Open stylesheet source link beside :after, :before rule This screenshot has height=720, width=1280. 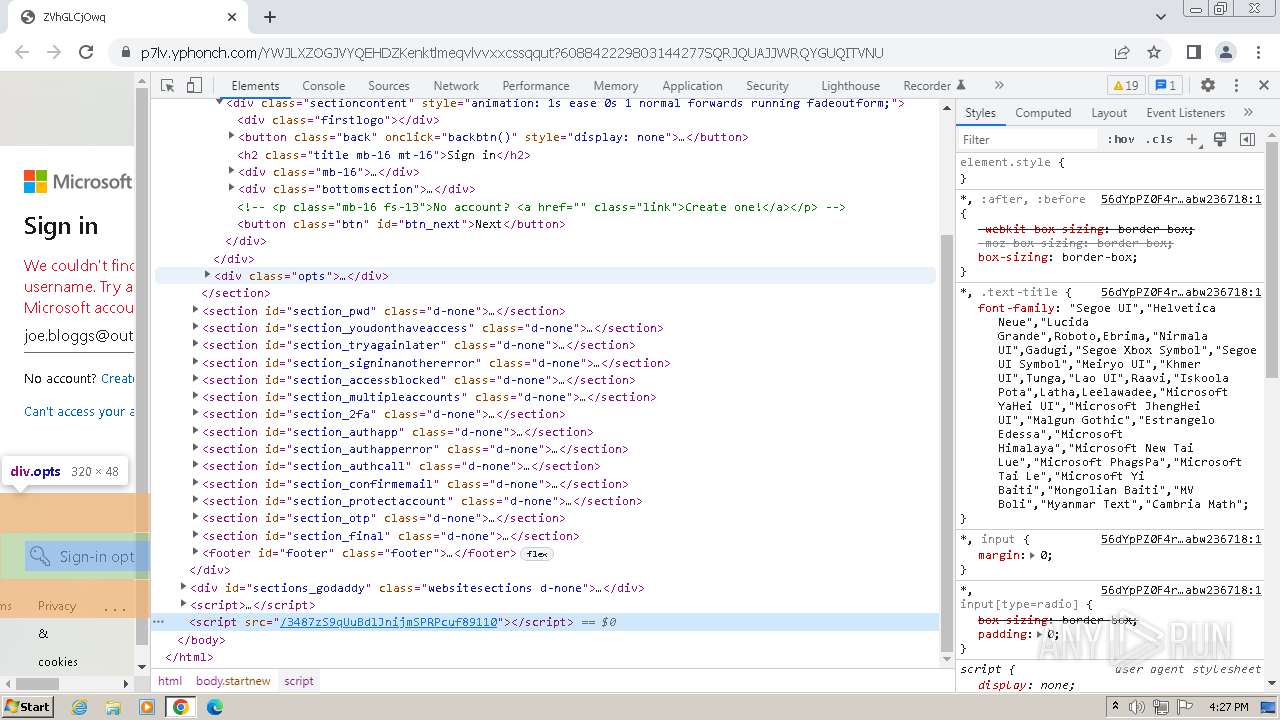[x=1181, y=199]
